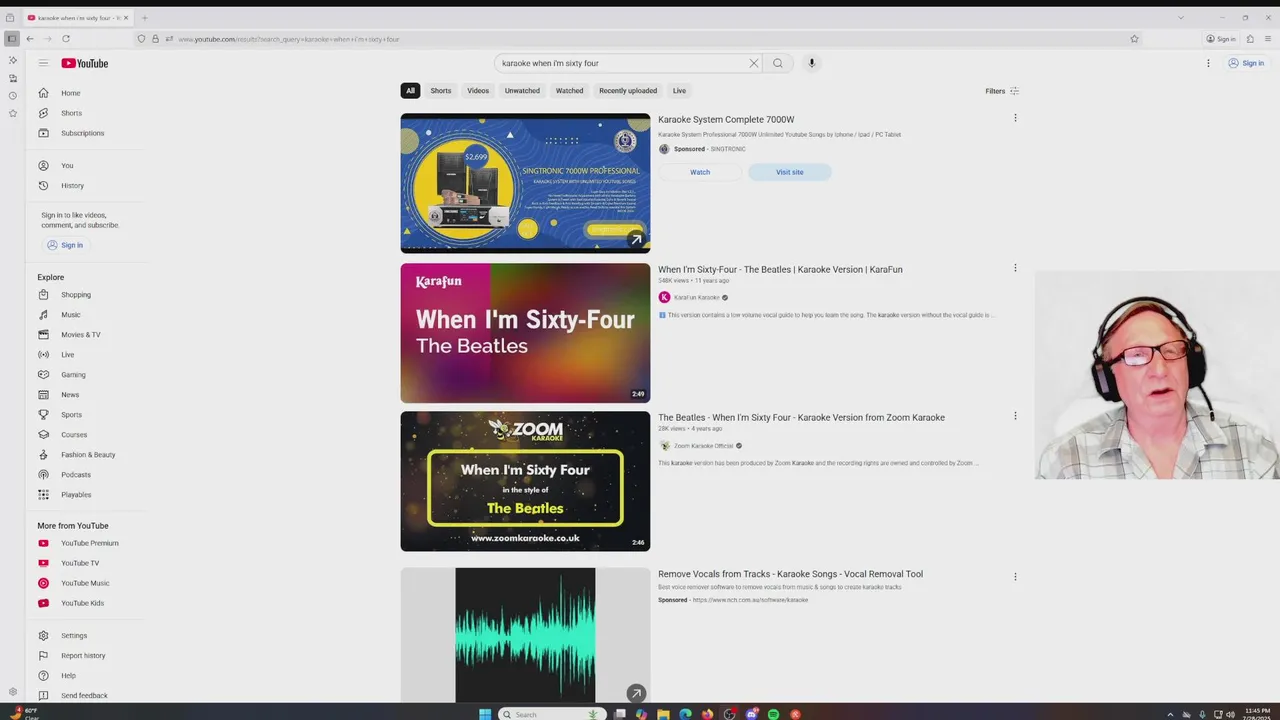Select the Live filter chip
1280x720 pixels.
click(x=679, y=91)
